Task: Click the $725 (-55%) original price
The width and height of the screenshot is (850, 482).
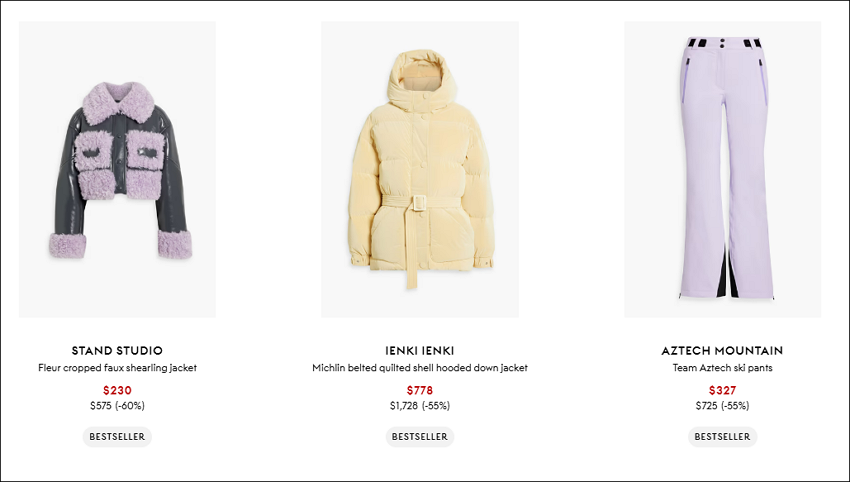Action: click(723, 406)
